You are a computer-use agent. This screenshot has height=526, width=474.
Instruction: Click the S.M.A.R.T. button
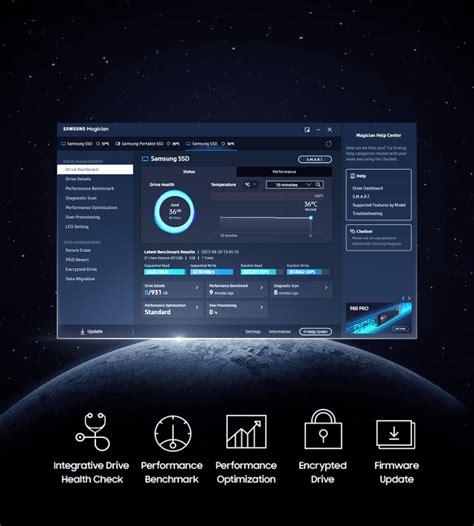[315, 159]
